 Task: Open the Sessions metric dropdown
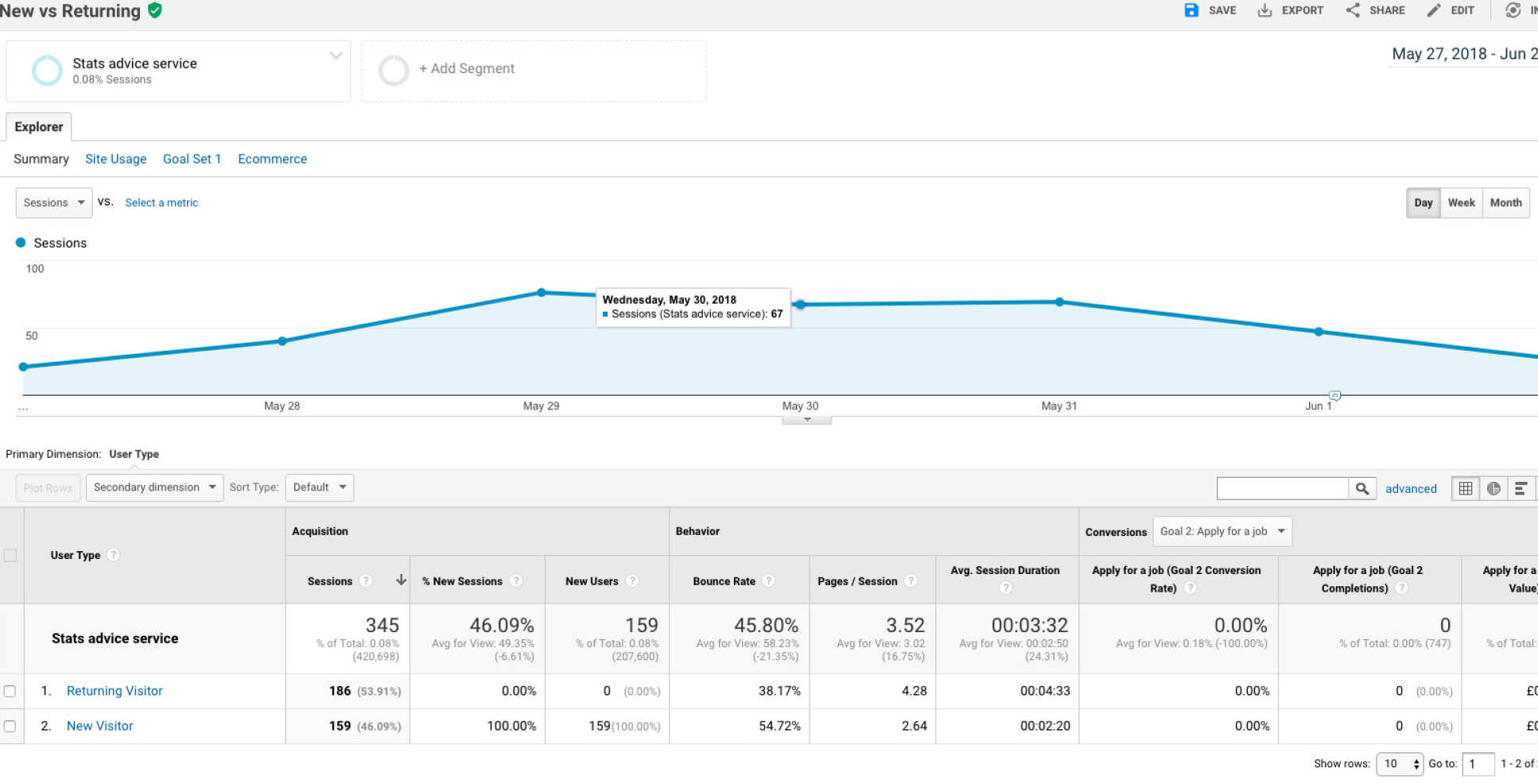(x=53, y=203)
